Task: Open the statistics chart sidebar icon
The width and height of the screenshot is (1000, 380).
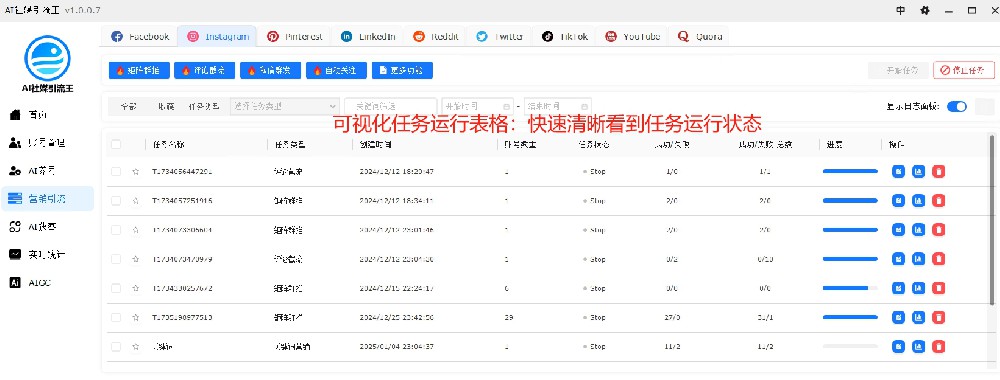Action: [15, 254]
